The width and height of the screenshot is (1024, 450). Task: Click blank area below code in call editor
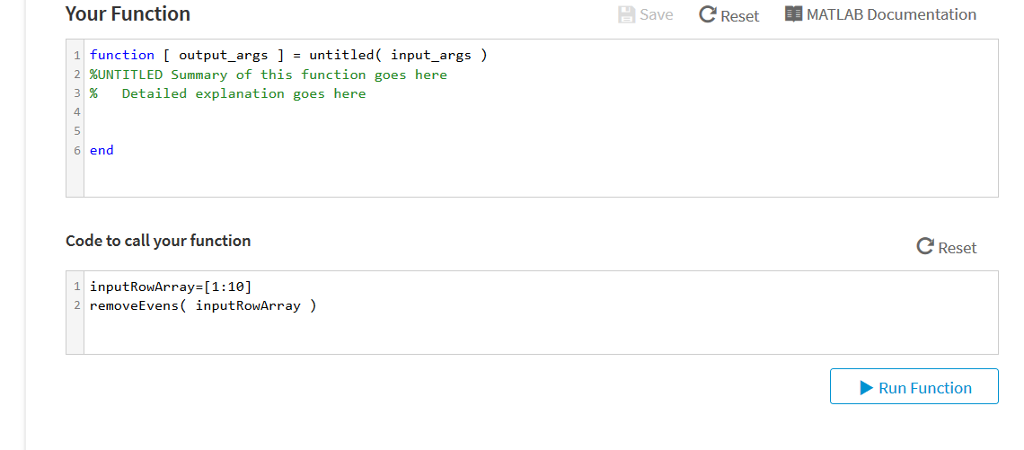541,336
